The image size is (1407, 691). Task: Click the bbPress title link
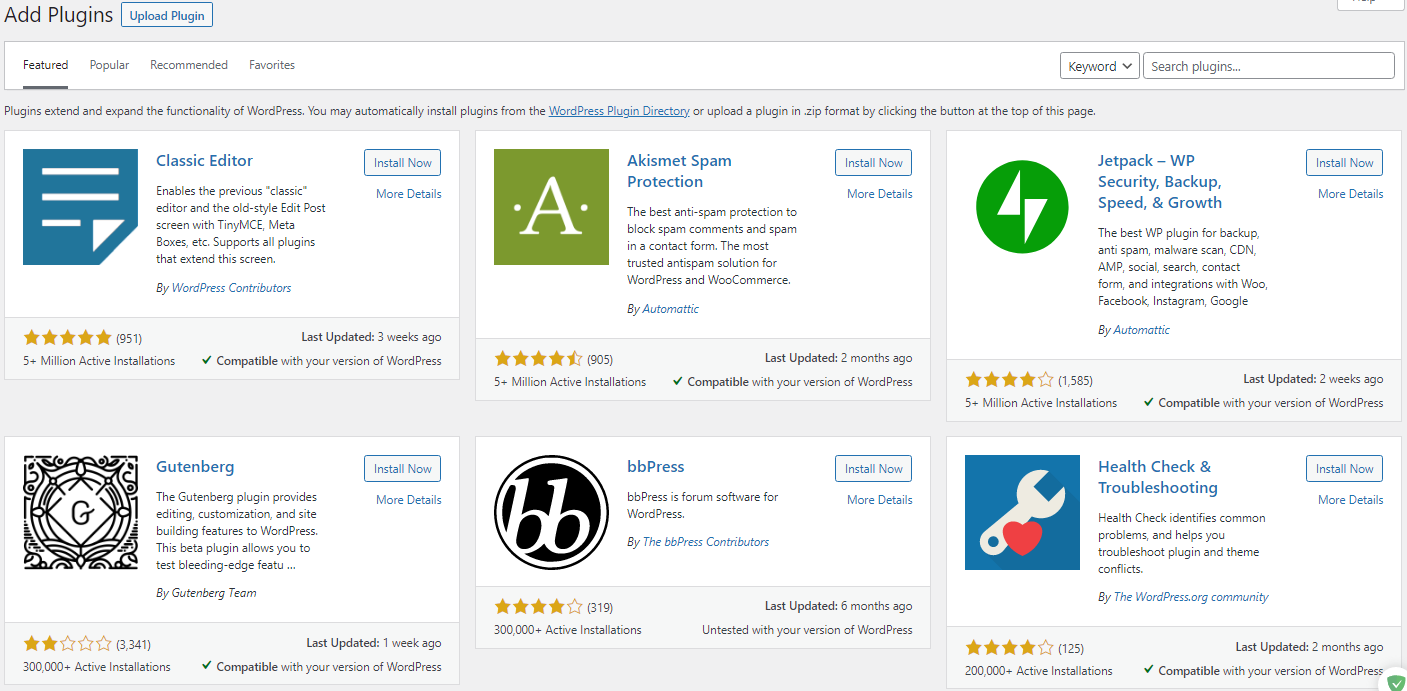click(656, 467)
